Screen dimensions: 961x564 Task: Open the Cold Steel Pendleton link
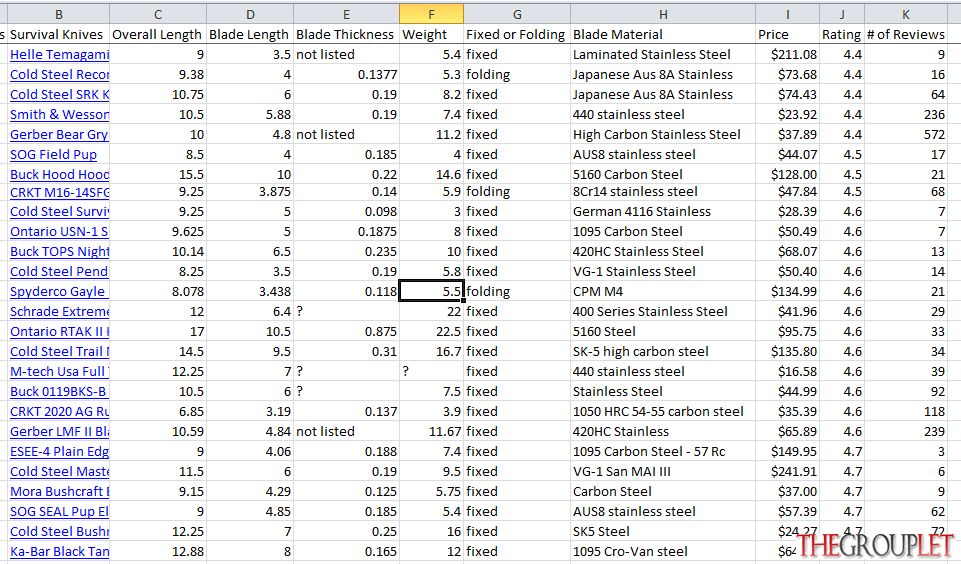[59, 272]
